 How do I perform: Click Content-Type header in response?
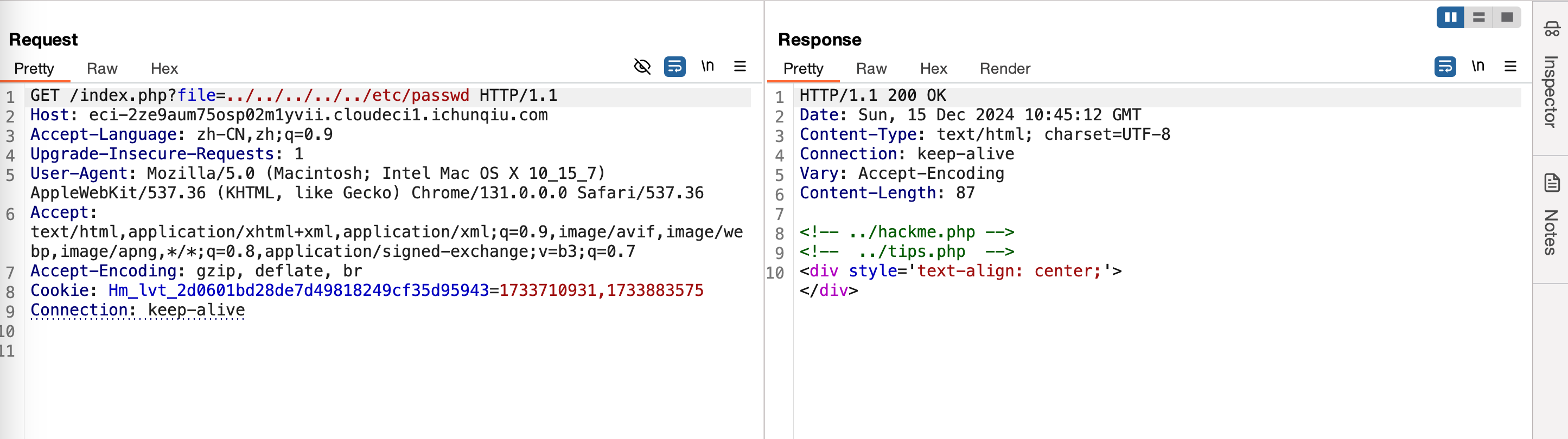(985, 134)
